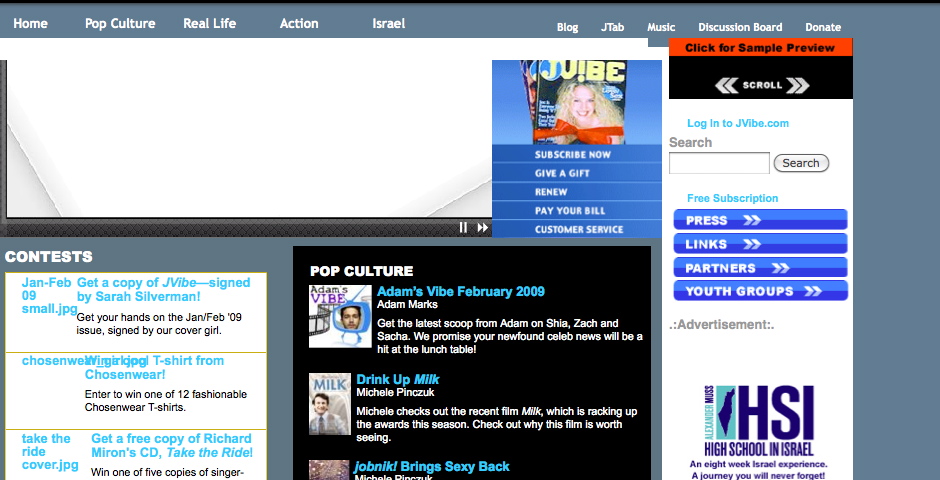Skip ahead with the slideshow fast-forward icon

coord(483,228)
